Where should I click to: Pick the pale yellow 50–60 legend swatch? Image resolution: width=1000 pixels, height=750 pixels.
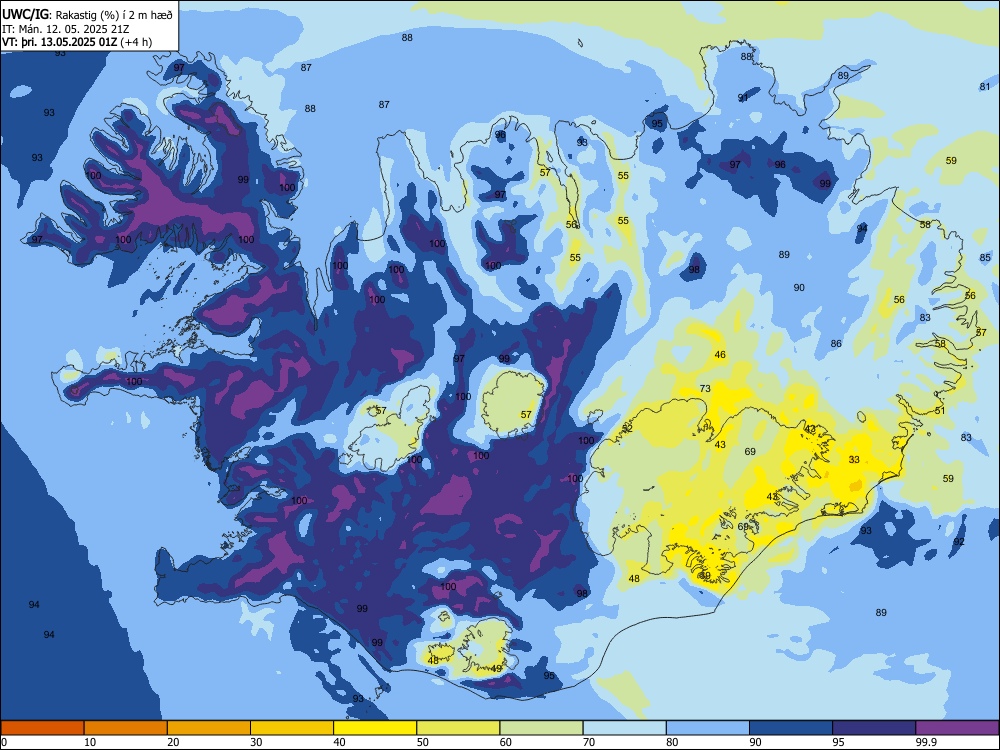[x=458, y=728]
